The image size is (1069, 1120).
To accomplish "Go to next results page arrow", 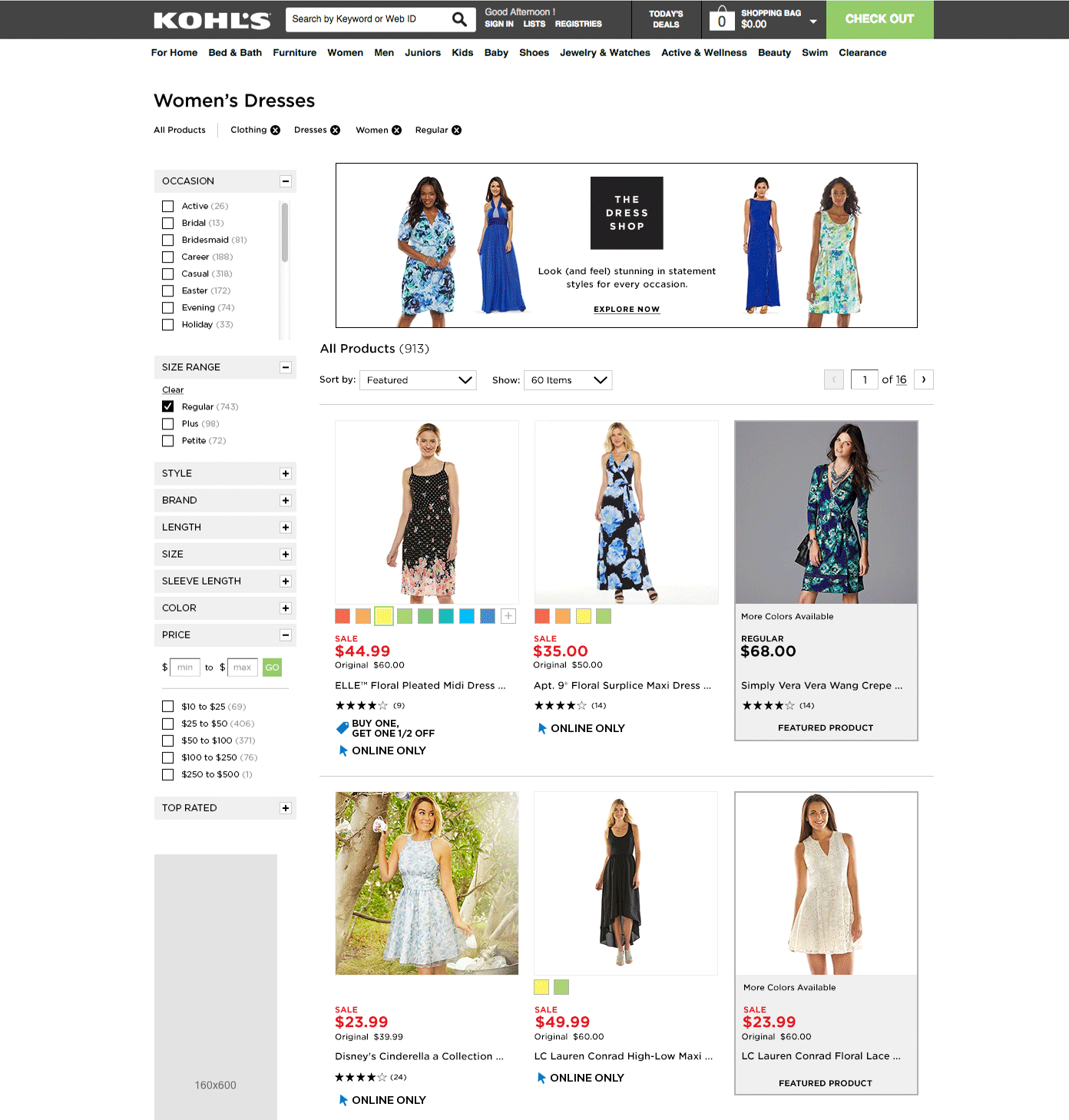I will (x=924, y=379).
